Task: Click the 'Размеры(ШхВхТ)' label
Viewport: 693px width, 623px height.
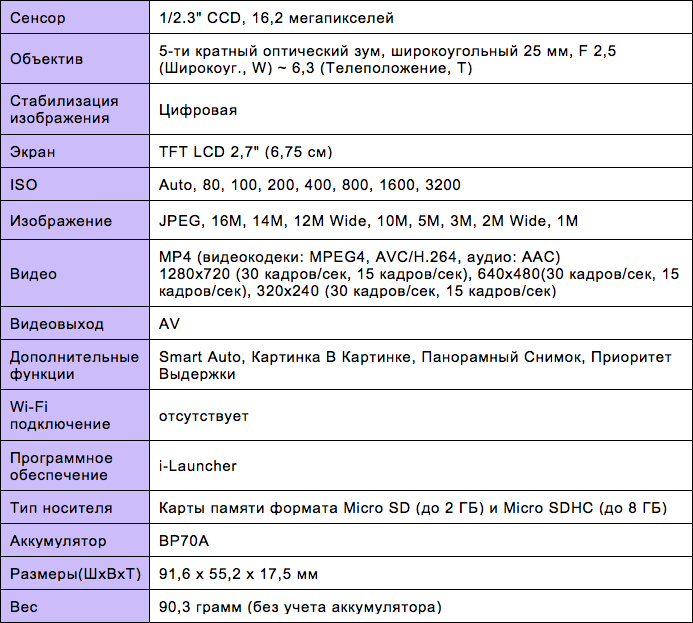Action: click(x=75, y=574)
